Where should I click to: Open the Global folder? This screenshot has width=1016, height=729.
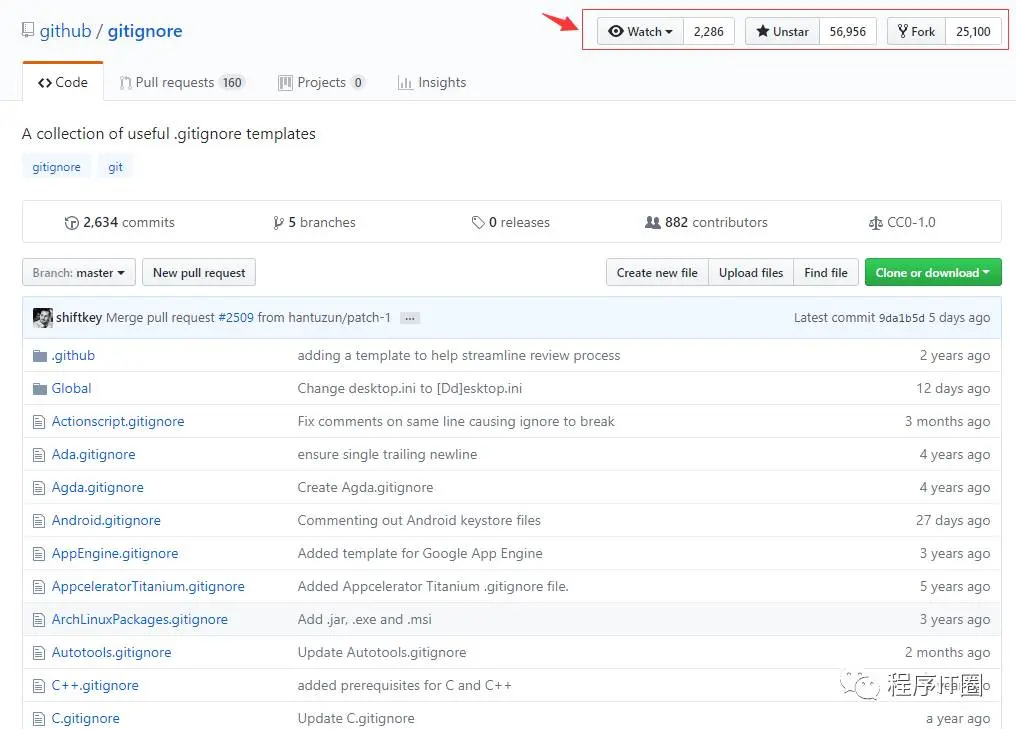point(71,388)
